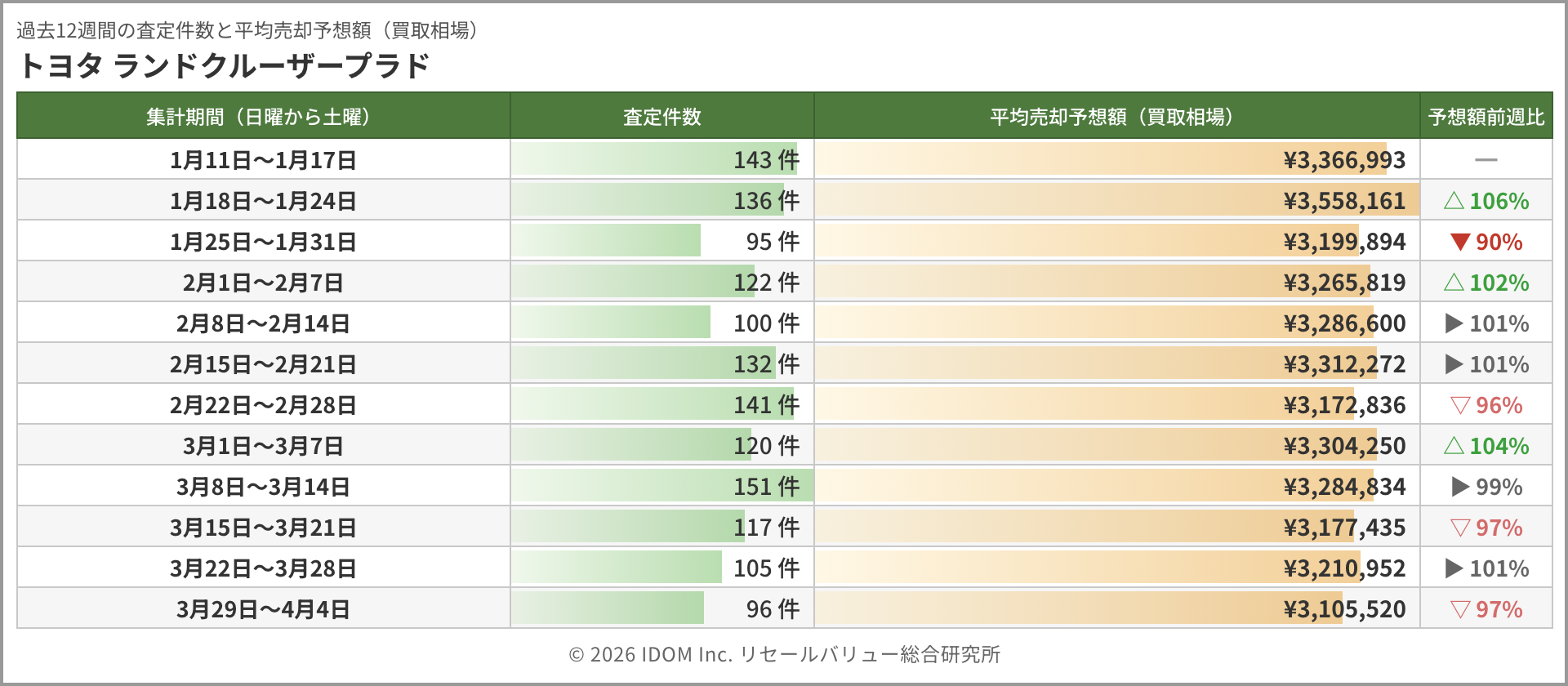Image resolution: width=1568 pixels, height=686 pixels.
Task: Click the gray right arrow beside 99%
Action: [1460, 487]
